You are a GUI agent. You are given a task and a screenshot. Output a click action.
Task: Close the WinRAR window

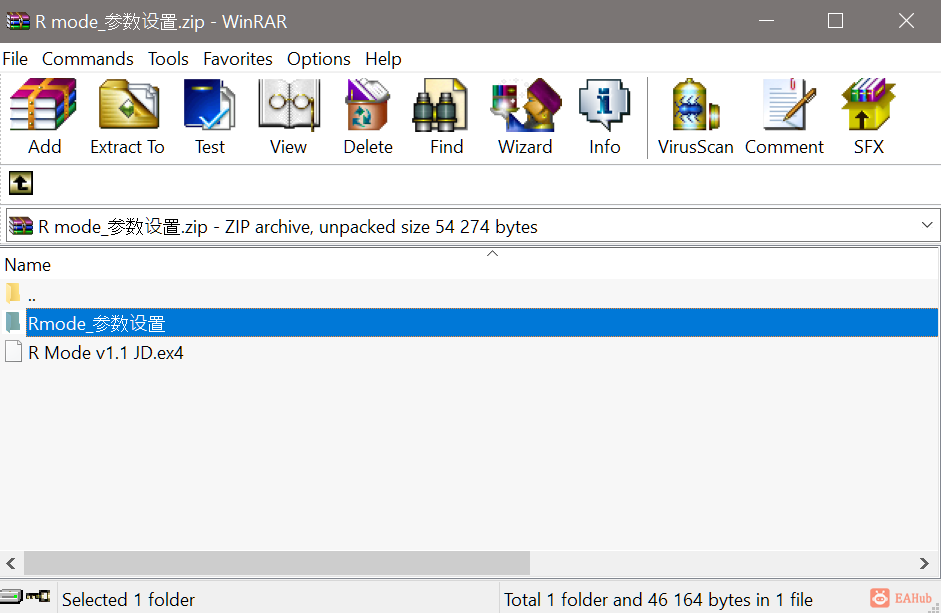[x=906, y=21]
